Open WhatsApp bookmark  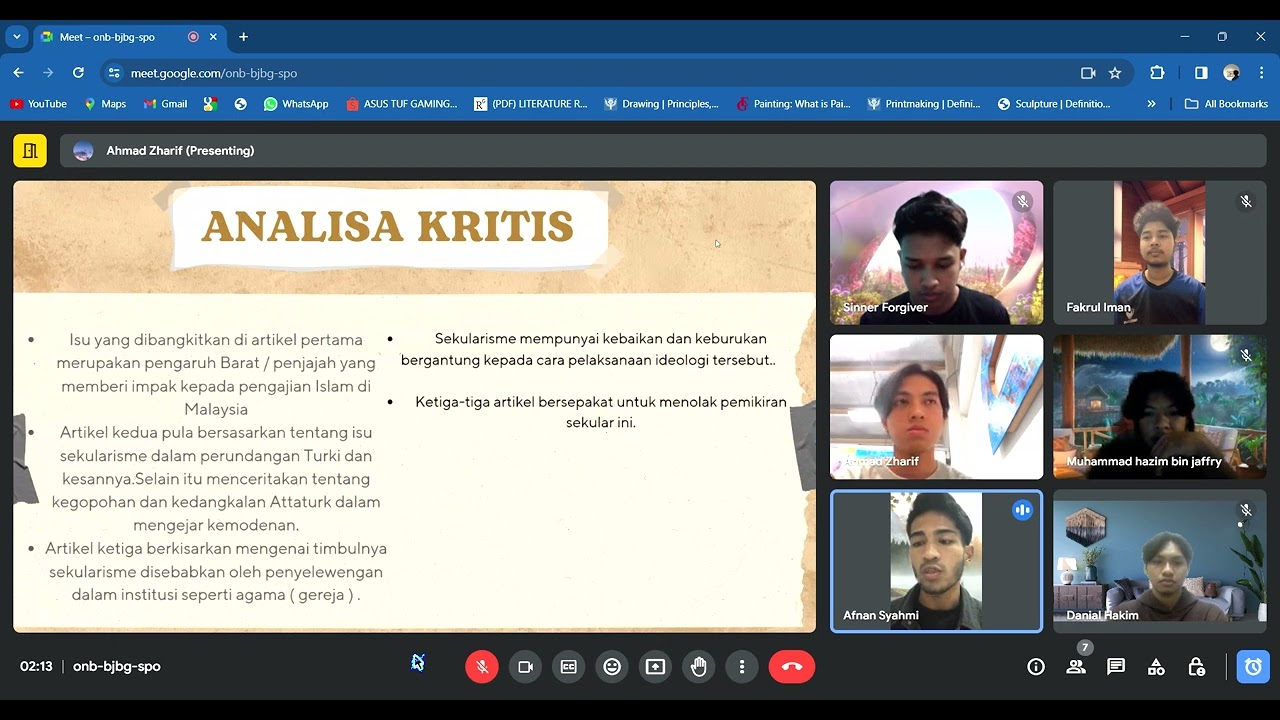click(x=296, y=104)
